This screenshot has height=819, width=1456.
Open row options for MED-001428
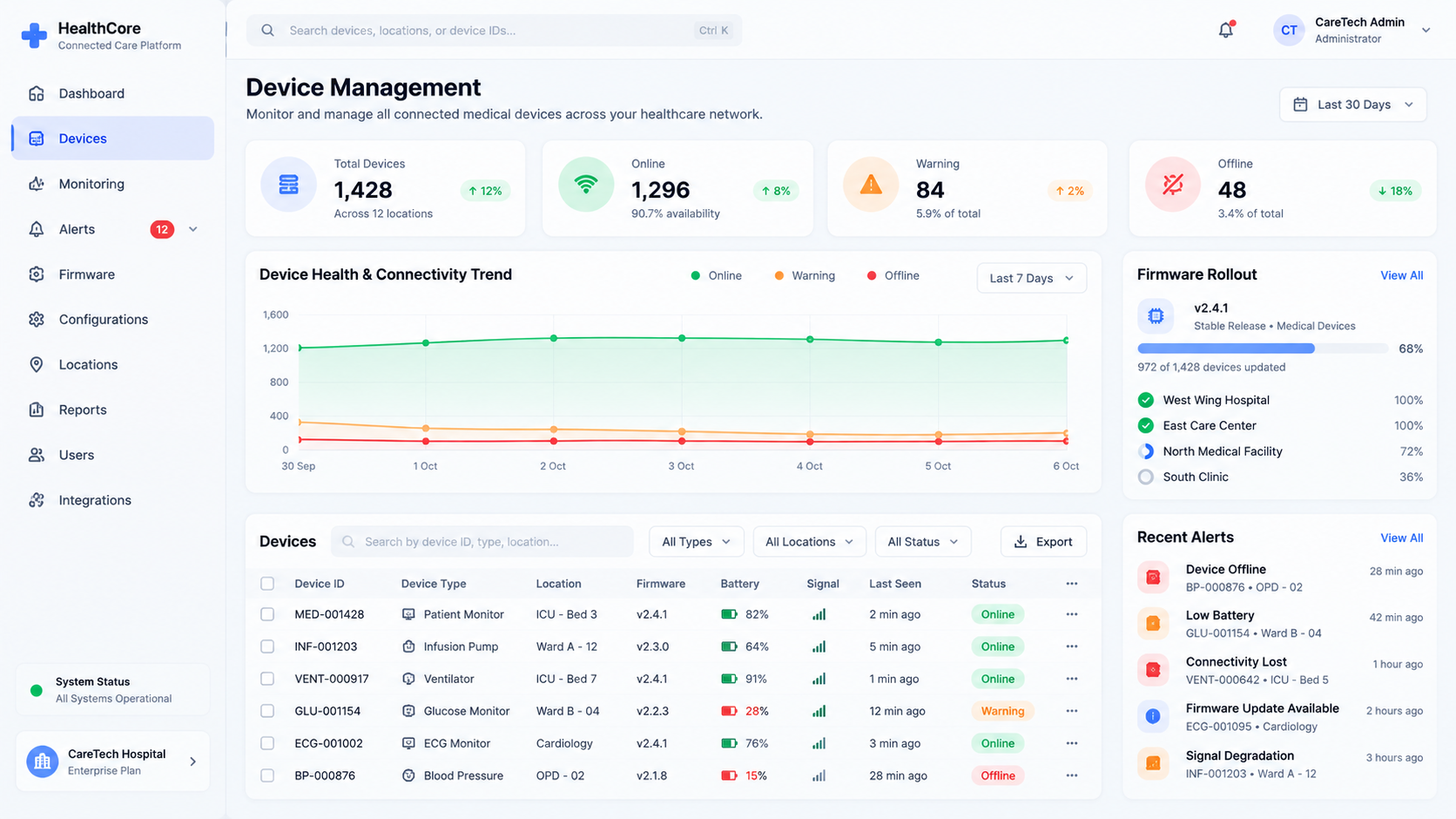(x=1072, y=614)
